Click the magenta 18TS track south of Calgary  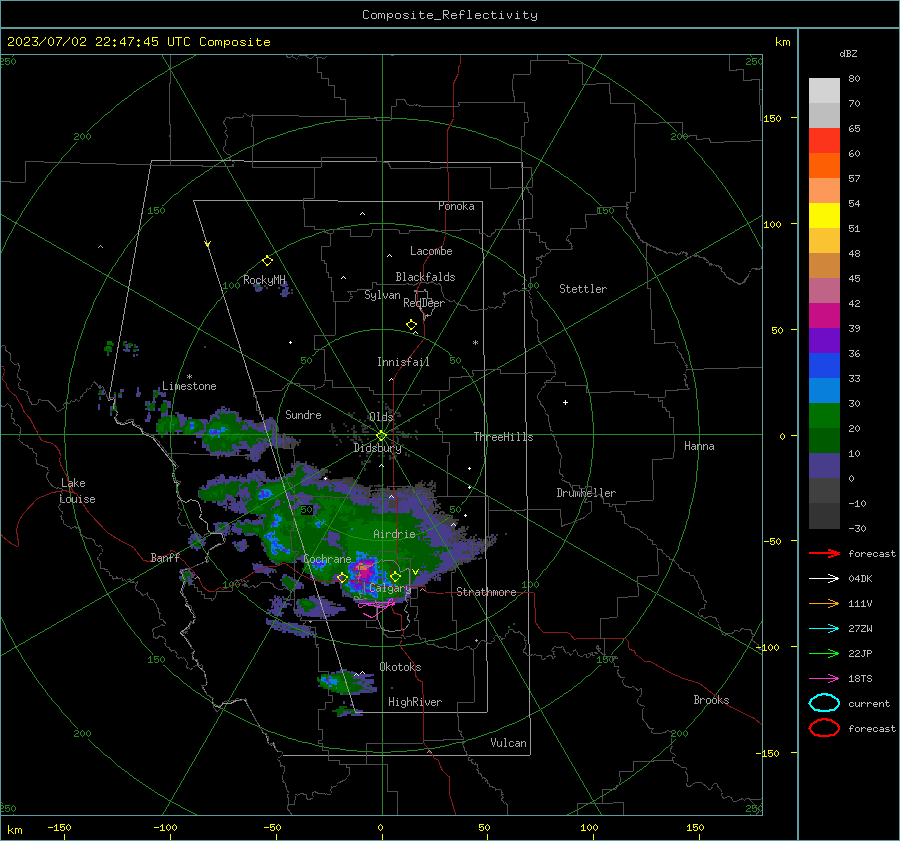tap(376, 606)
